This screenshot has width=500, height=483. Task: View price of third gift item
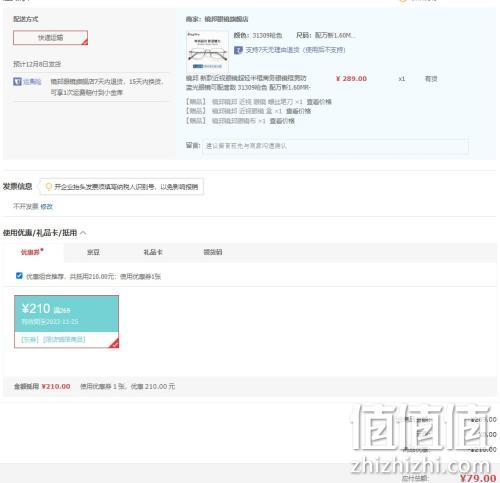tap(282, 121)
